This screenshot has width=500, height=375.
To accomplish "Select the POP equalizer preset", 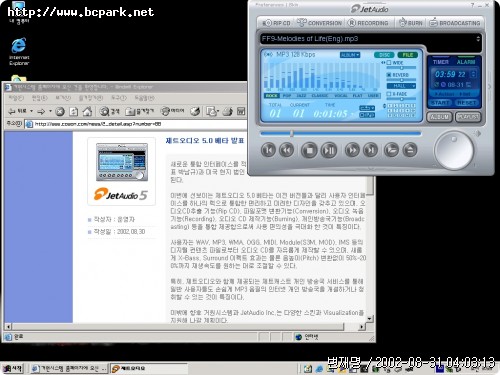I will click(x=287, y=96).
